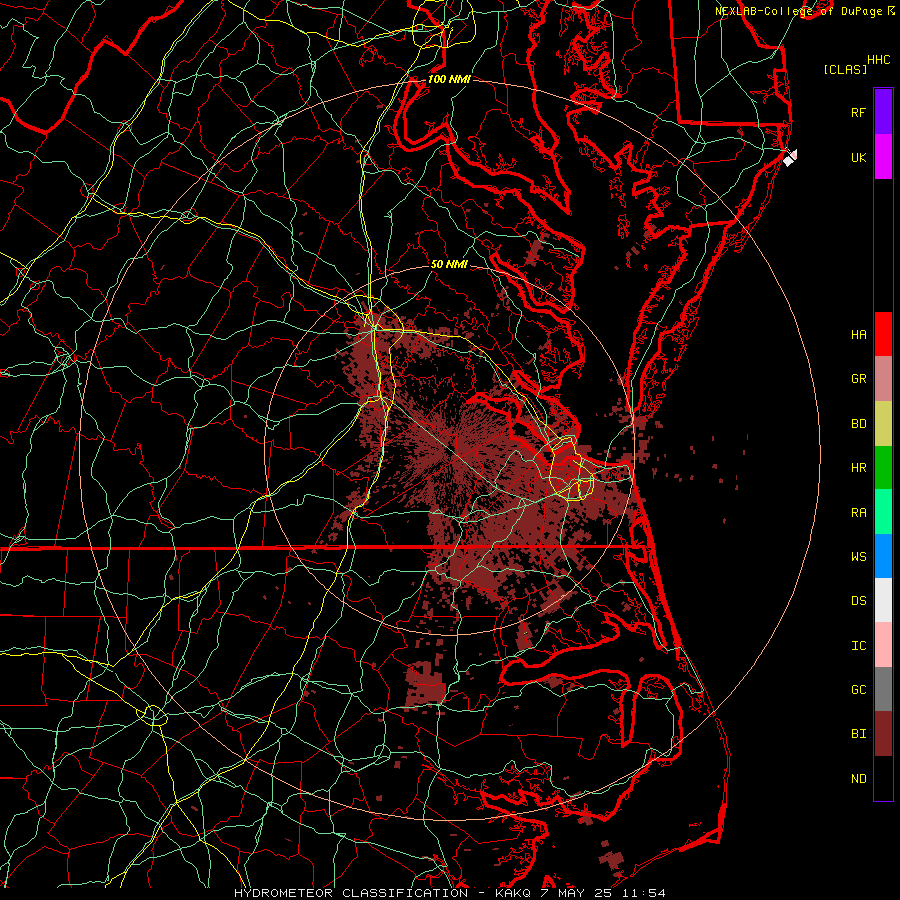Select the GC gray legend swatch
Screen dimensions: 900x900
tap(883, 689)
